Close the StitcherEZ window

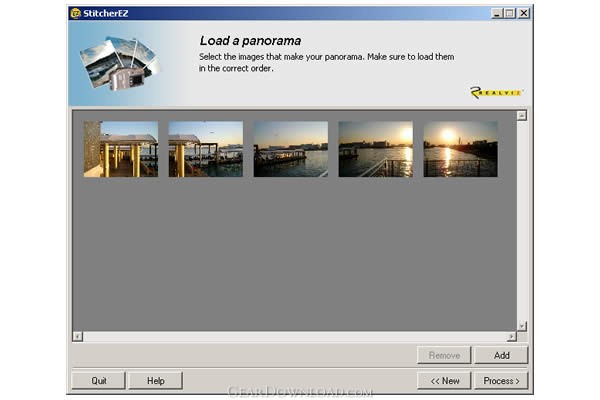click(x=524, y=13)
